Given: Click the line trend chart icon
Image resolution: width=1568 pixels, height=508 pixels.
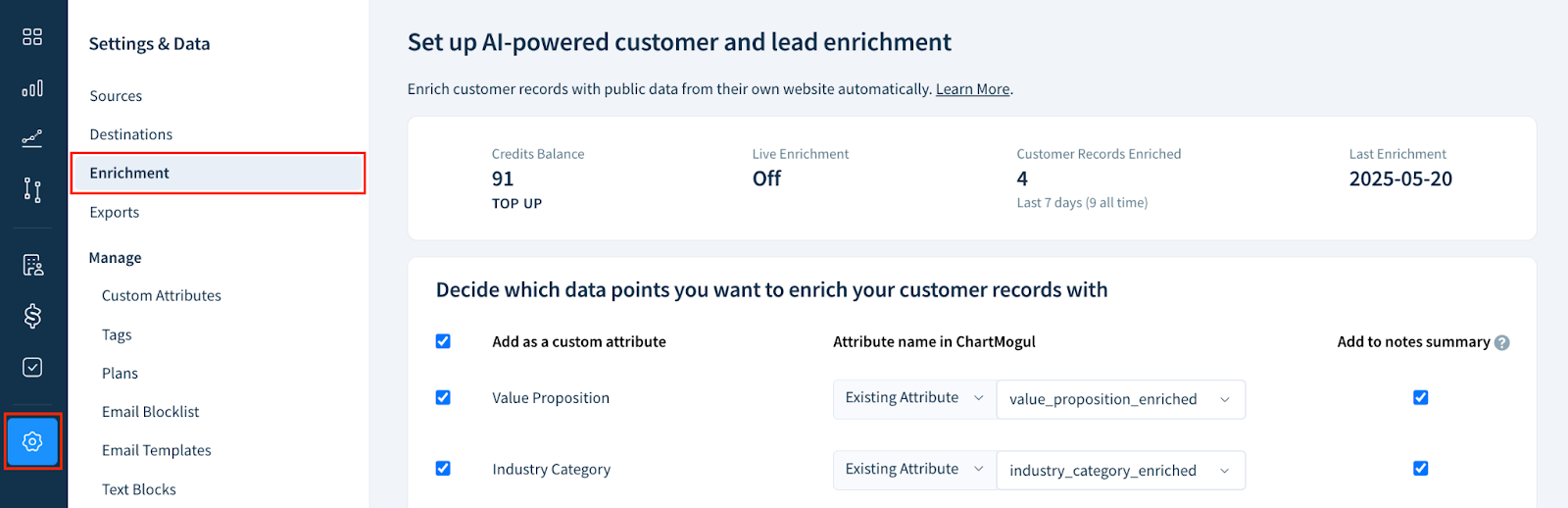Looking at the screenshot, I should click(x=32, y=138).
